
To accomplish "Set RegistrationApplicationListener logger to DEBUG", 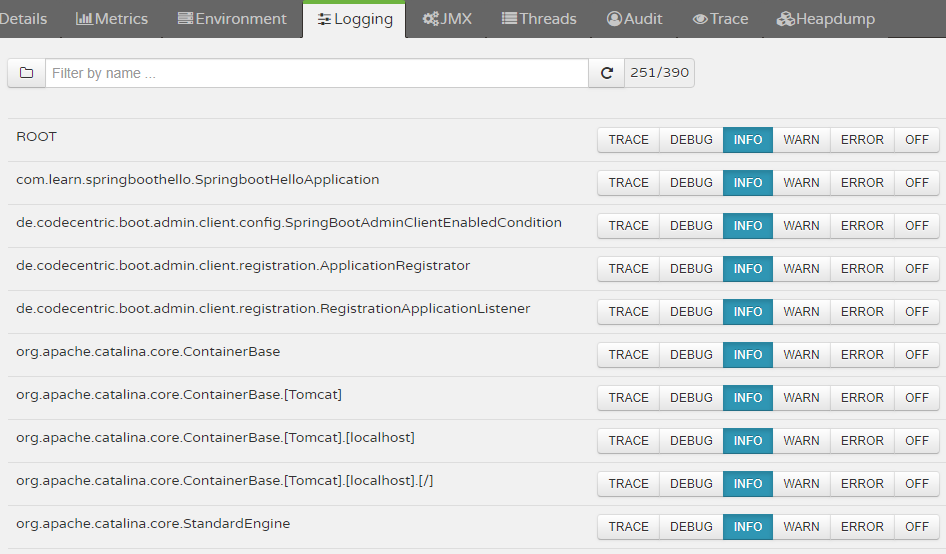I will (691, 312).
